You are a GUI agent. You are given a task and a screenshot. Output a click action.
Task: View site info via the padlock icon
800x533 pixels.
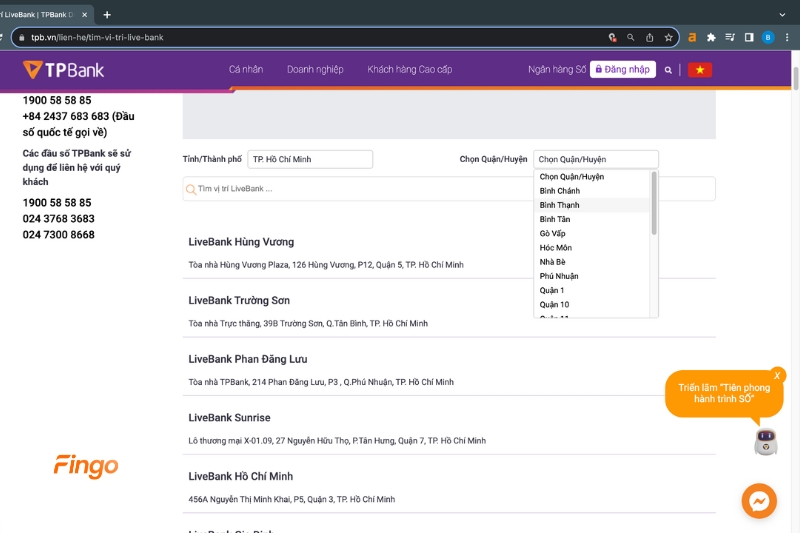point(21,37)
